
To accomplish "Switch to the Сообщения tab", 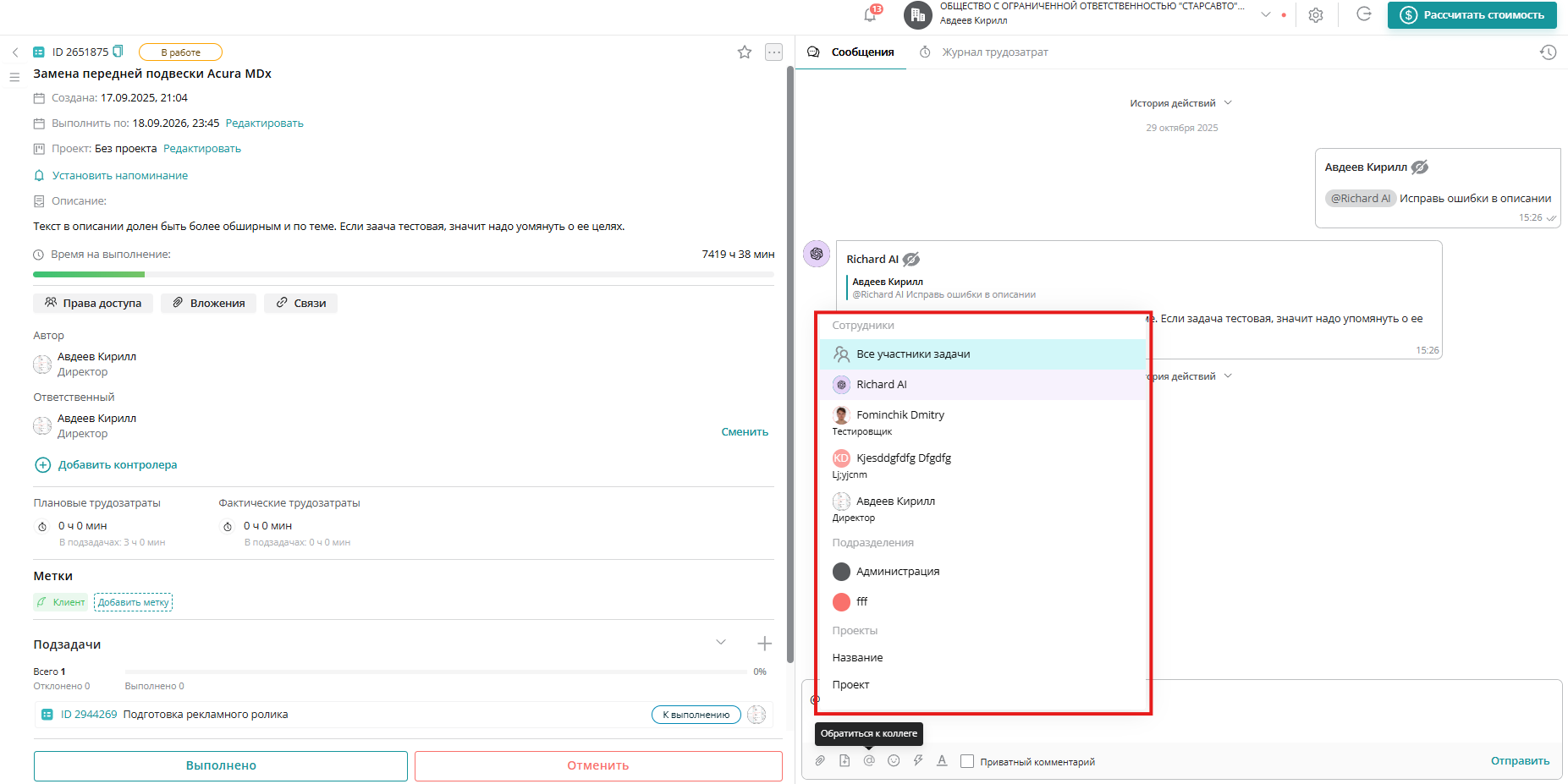I will (851, 52).
